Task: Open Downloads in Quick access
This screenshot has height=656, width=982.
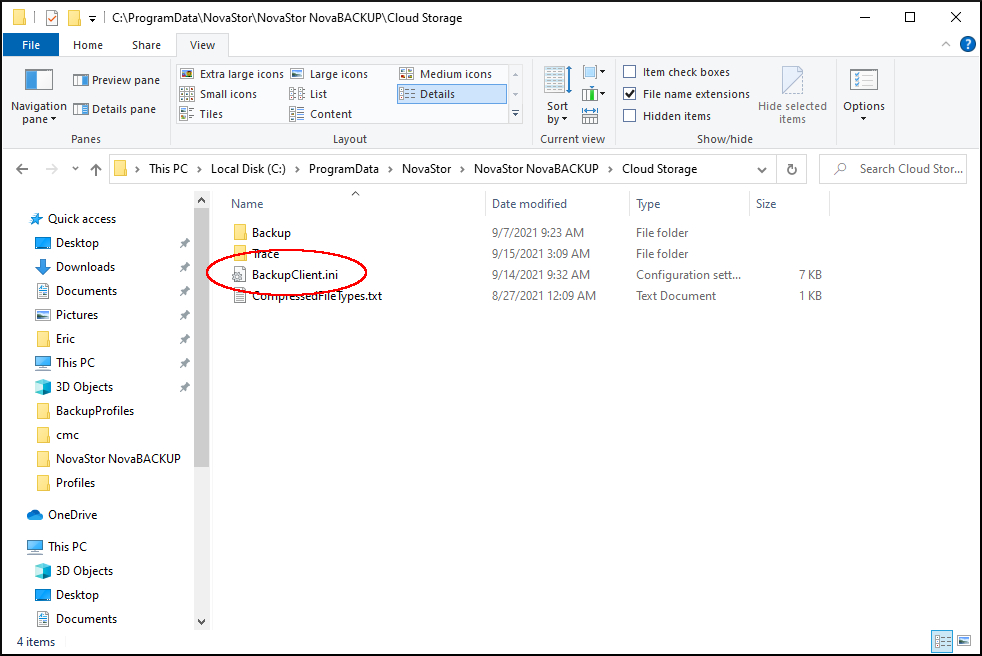Action: 85,267
